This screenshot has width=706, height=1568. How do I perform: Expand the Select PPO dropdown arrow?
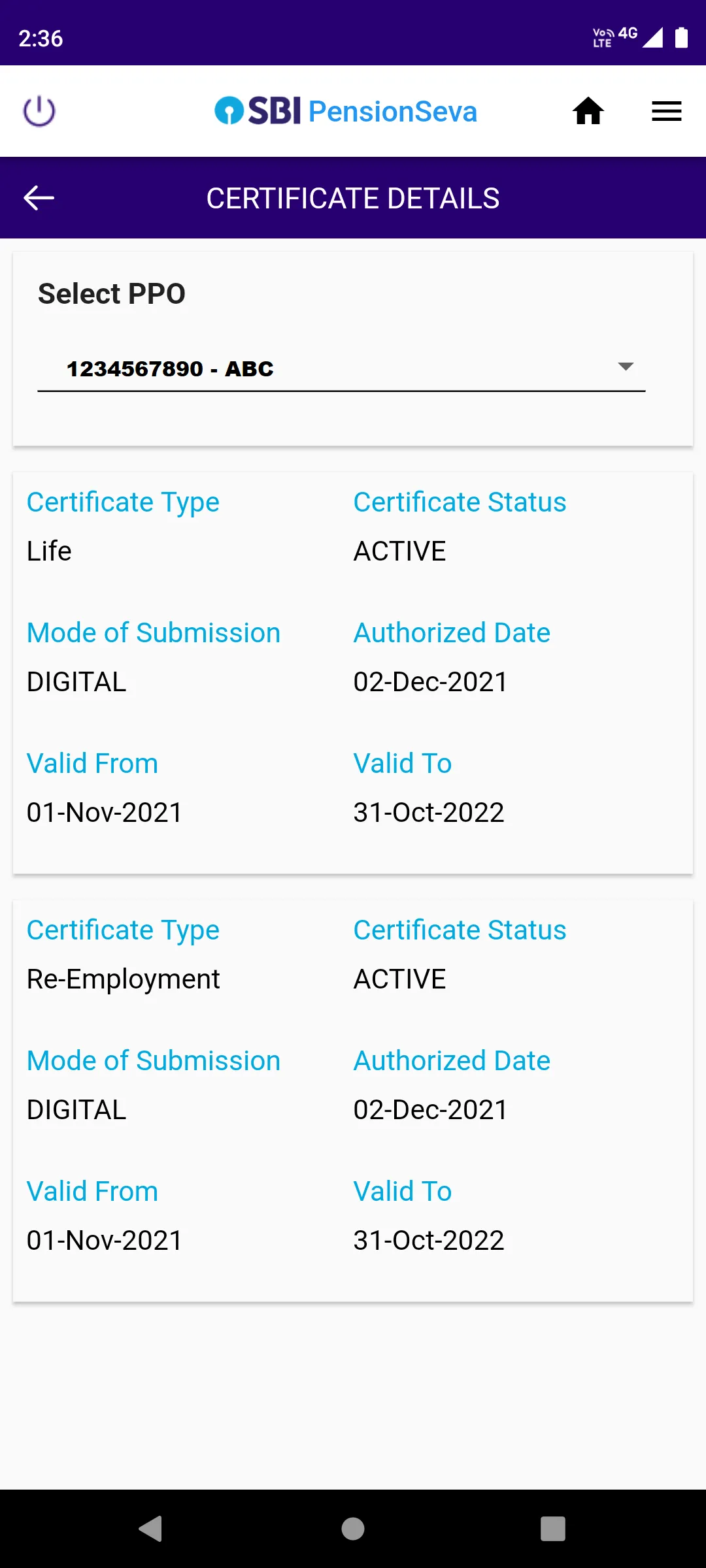626,367
